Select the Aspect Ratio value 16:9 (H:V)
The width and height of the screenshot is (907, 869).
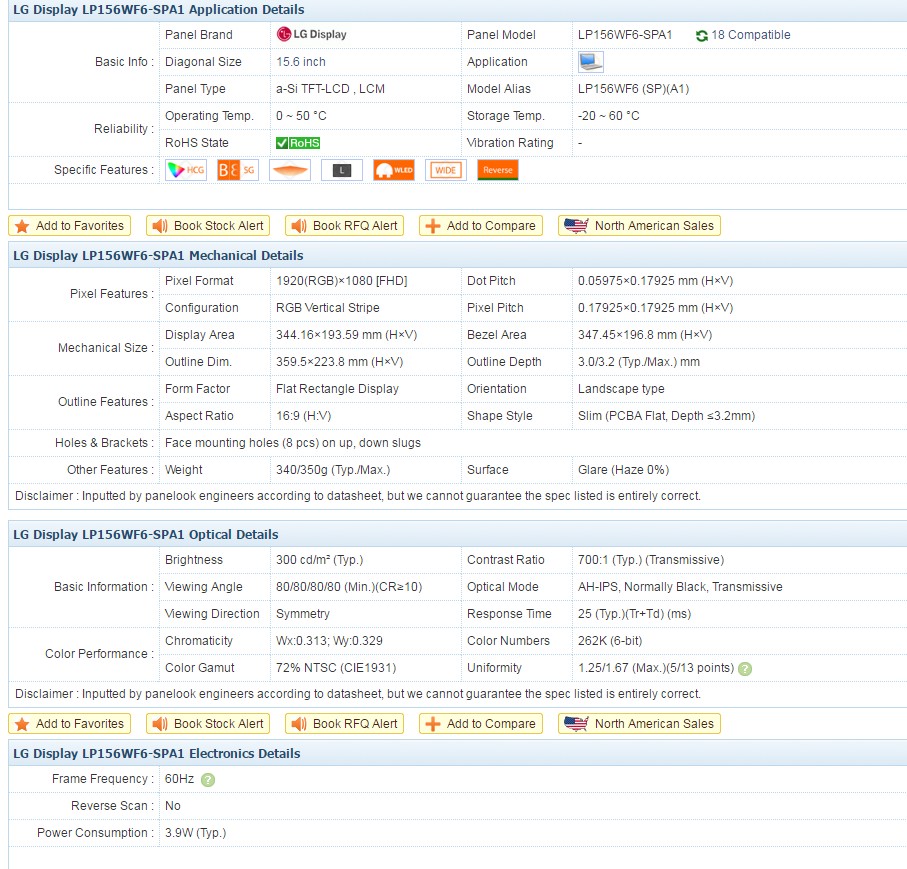click(x=304, y=416)
